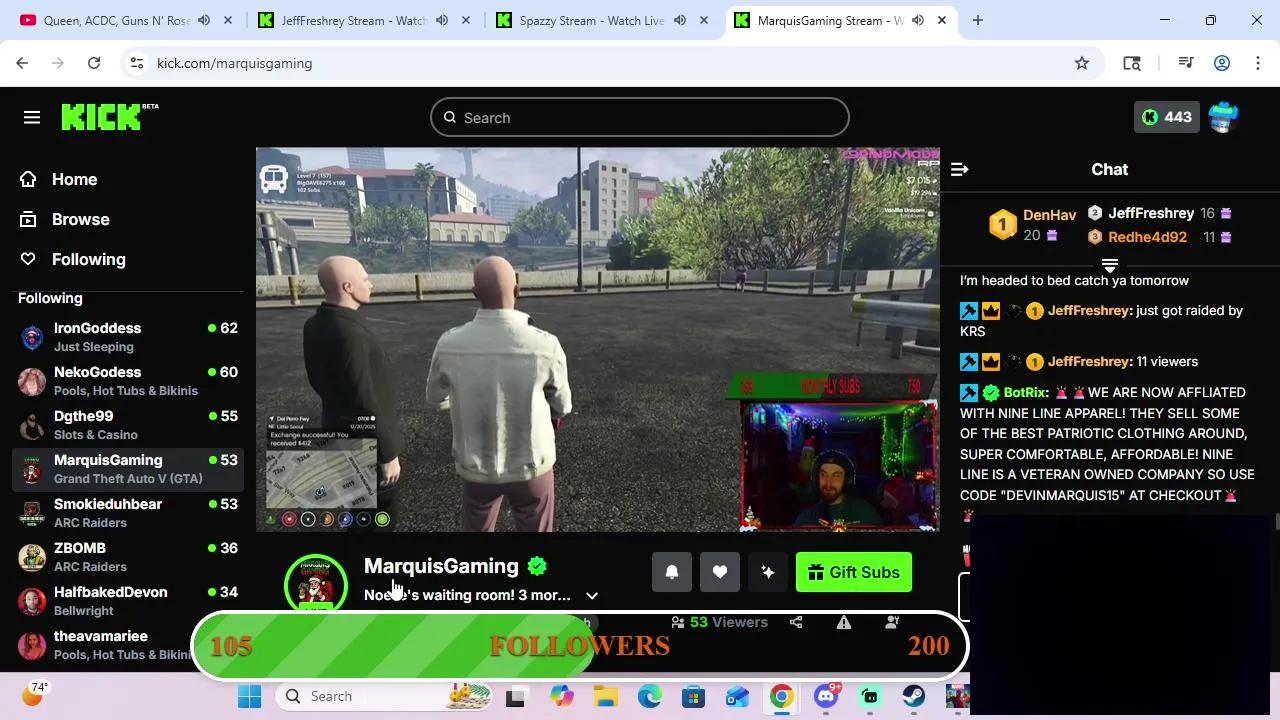Open Dgthe99 Slots & Casino channel
The width and height of the screenshot is (1280, 720).
tap(128, 425)
